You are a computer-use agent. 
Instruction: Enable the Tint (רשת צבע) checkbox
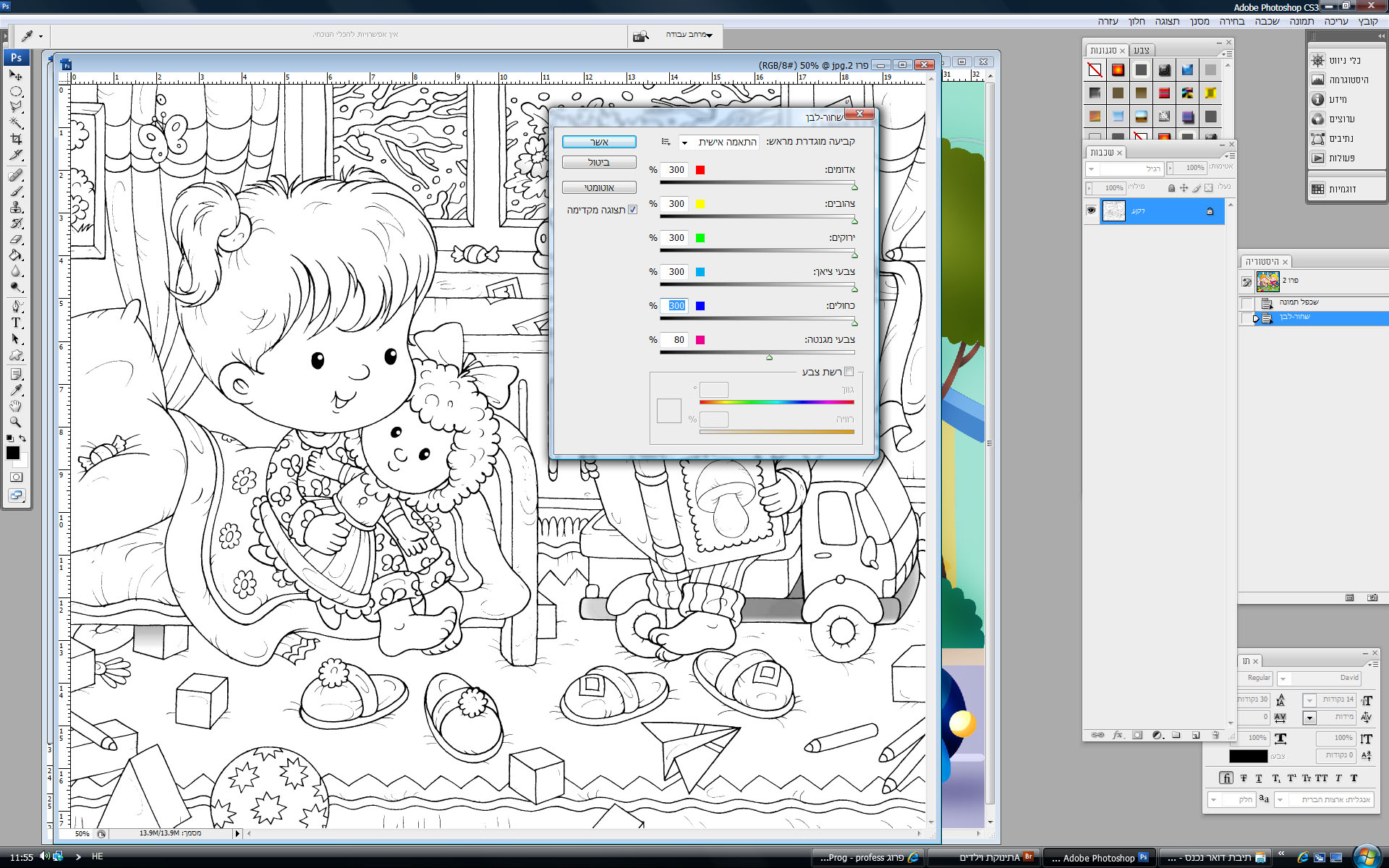coord(849,372)
